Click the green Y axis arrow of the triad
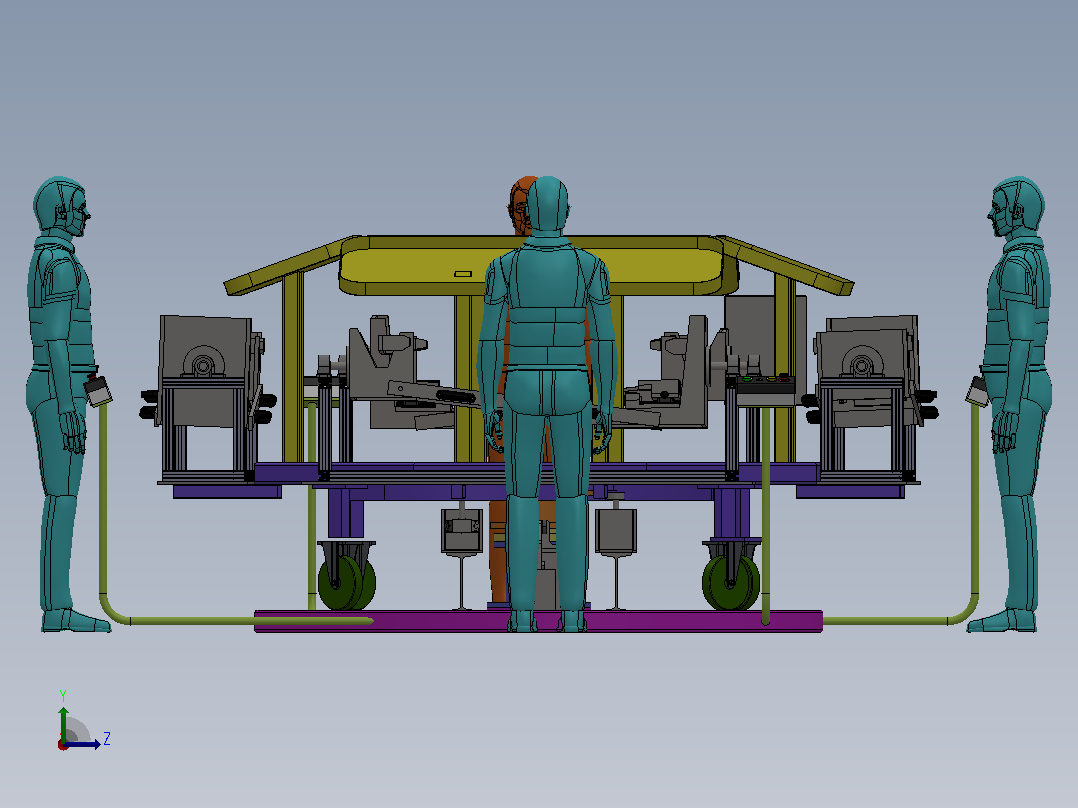Screen dimensions: 1078x808 pos(63,725)
